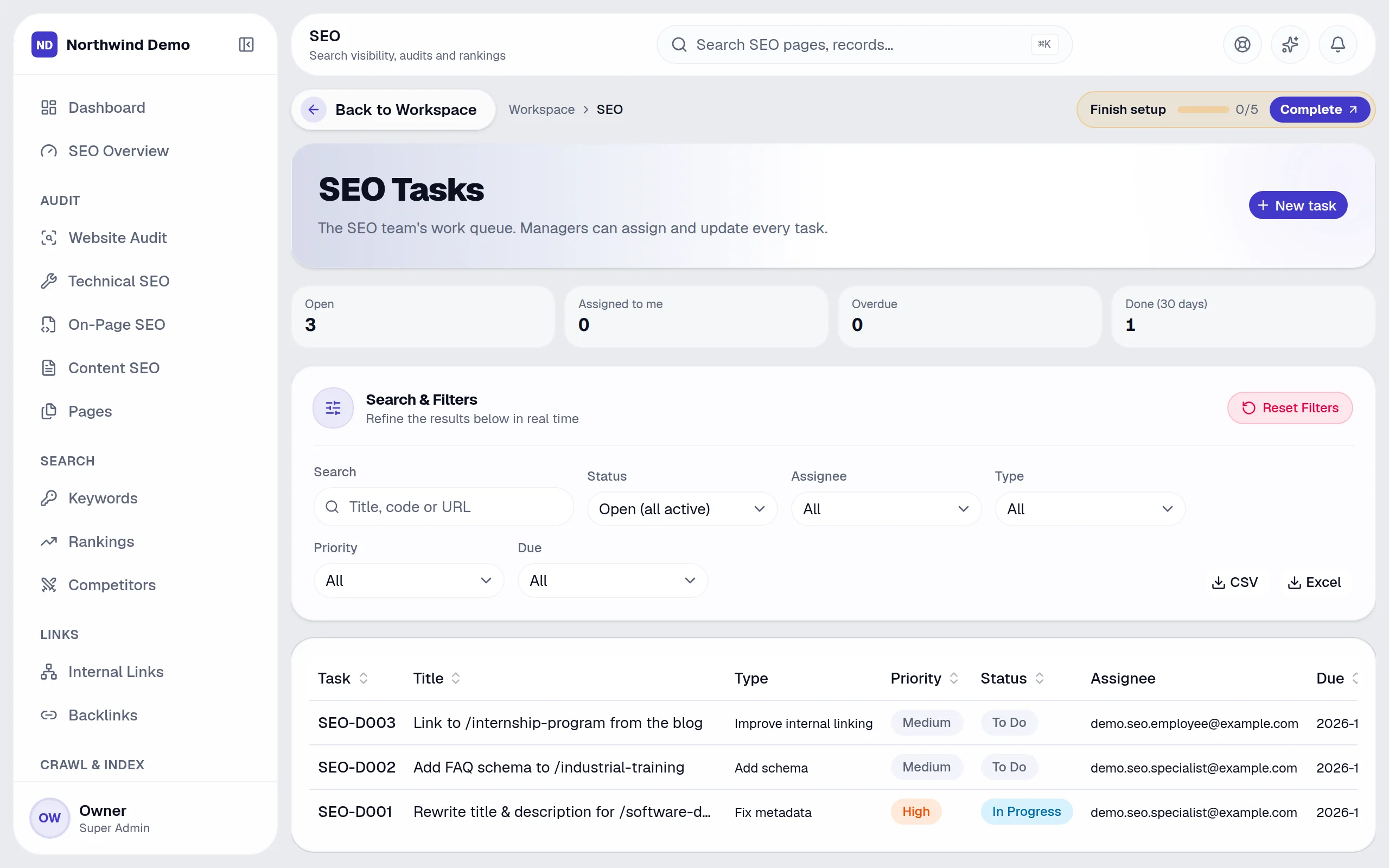Image resolution: width=1389 pixels, height=868 pixels.
Task: Click the SEO Overview gauge icon
Action: point(49,151)
